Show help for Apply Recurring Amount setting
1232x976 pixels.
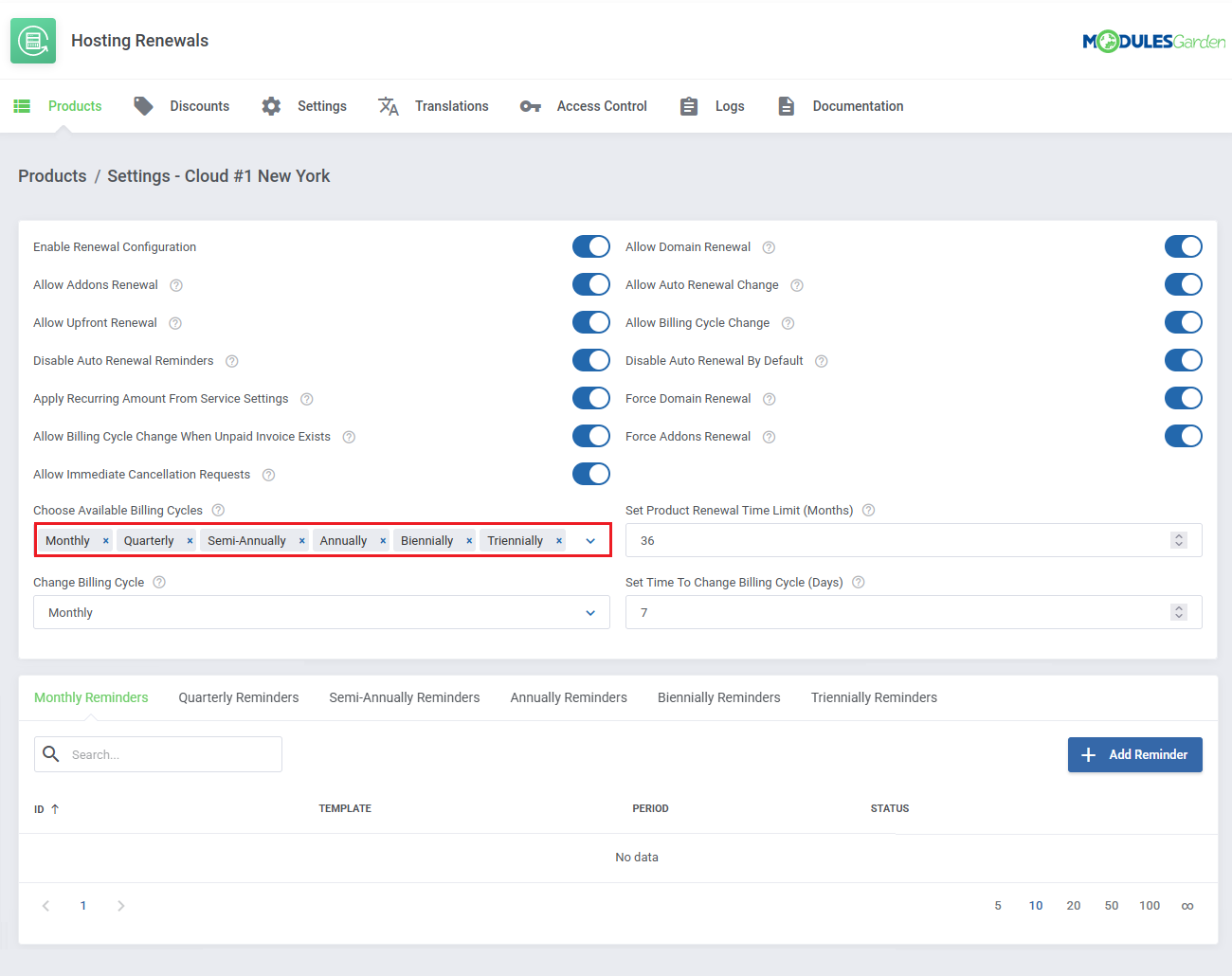(x=307, y=399)
